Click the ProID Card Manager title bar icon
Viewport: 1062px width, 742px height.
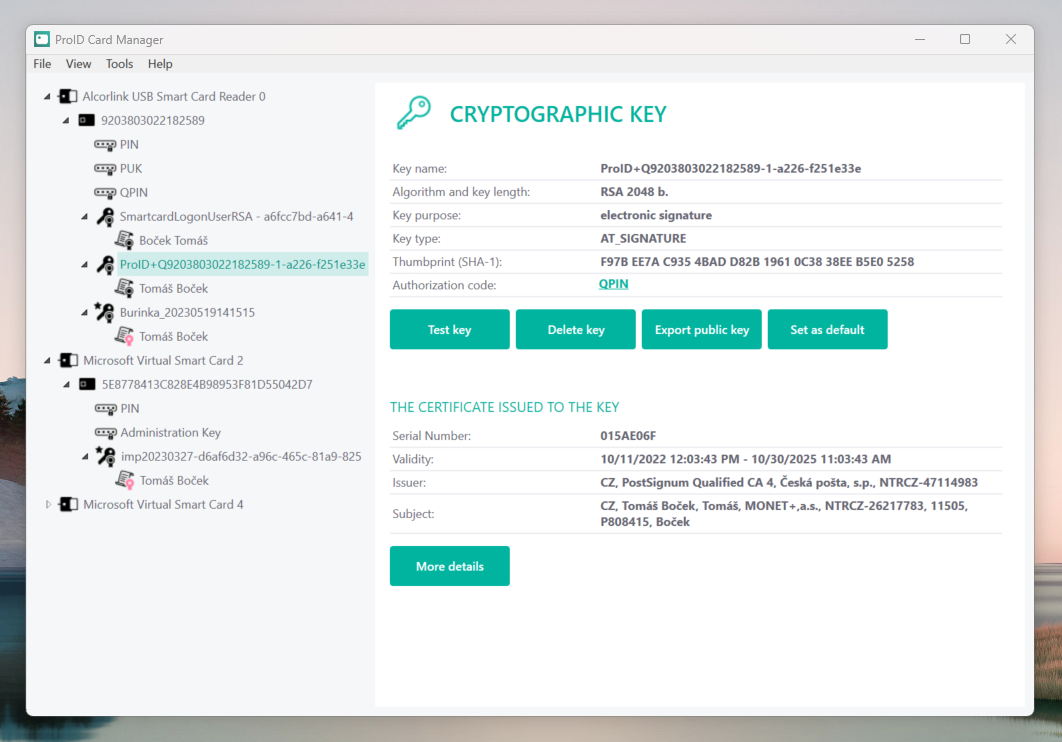[42, 39]
